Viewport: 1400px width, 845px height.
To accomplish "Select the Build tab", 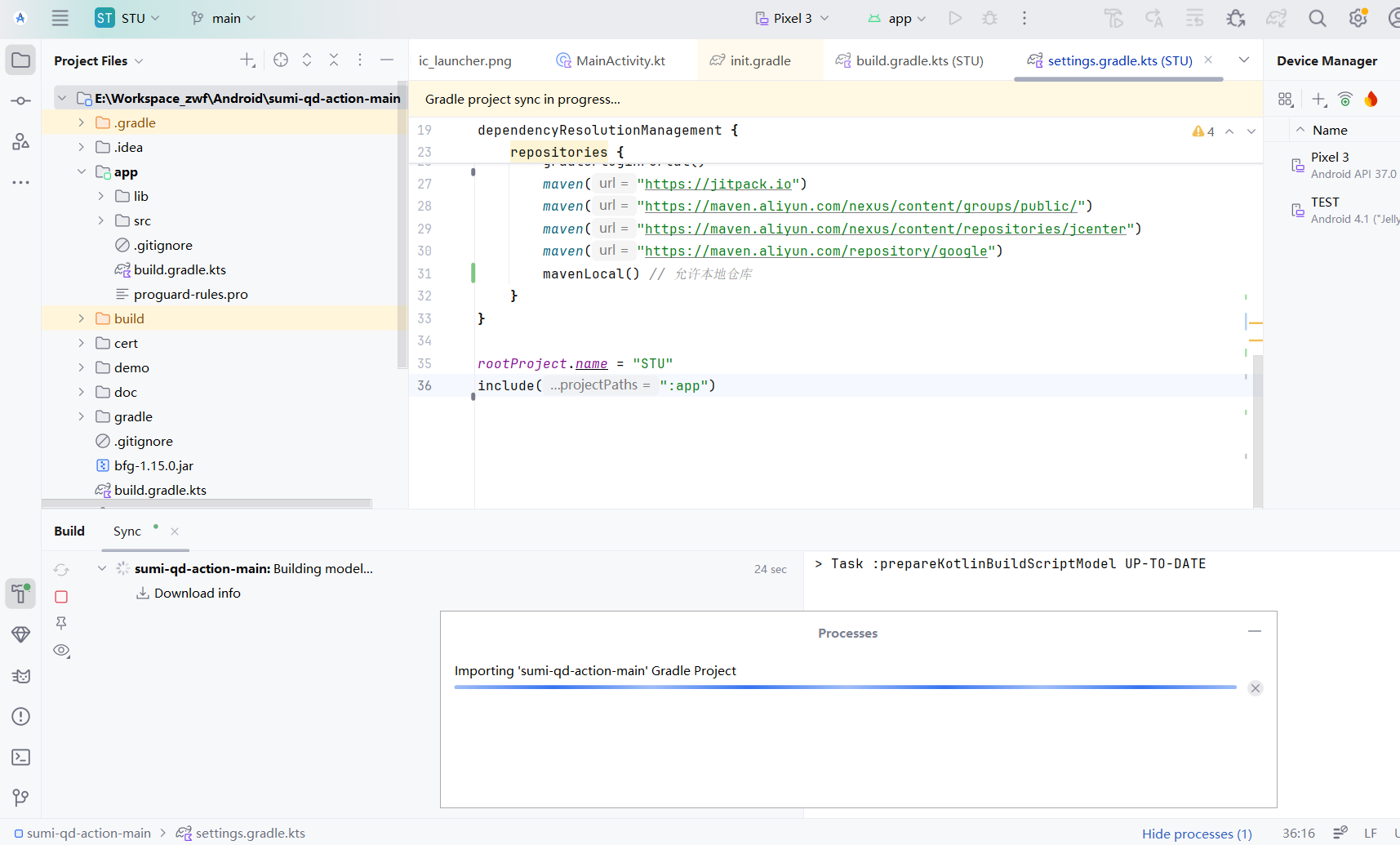I will click(69, 531).
